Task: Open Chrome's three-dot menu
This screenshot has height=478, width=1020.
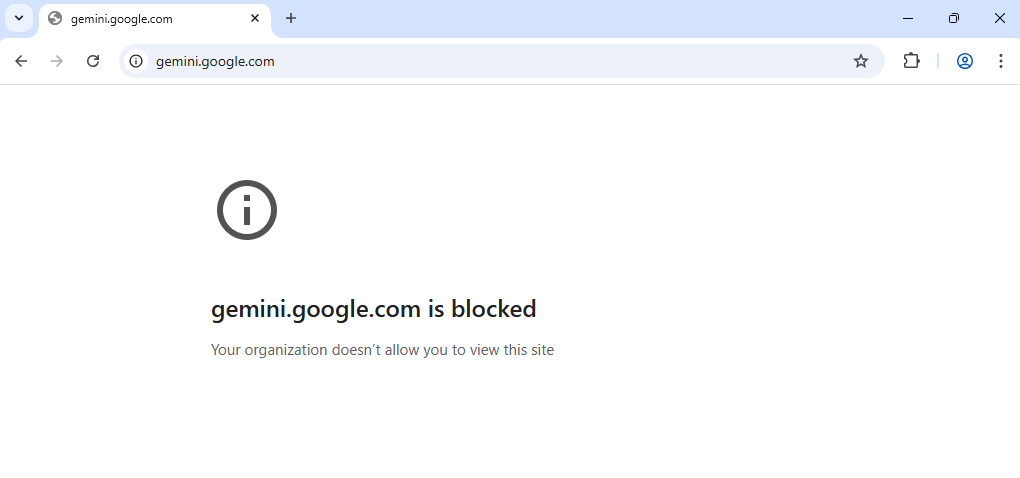Action: pos(1000,61)
